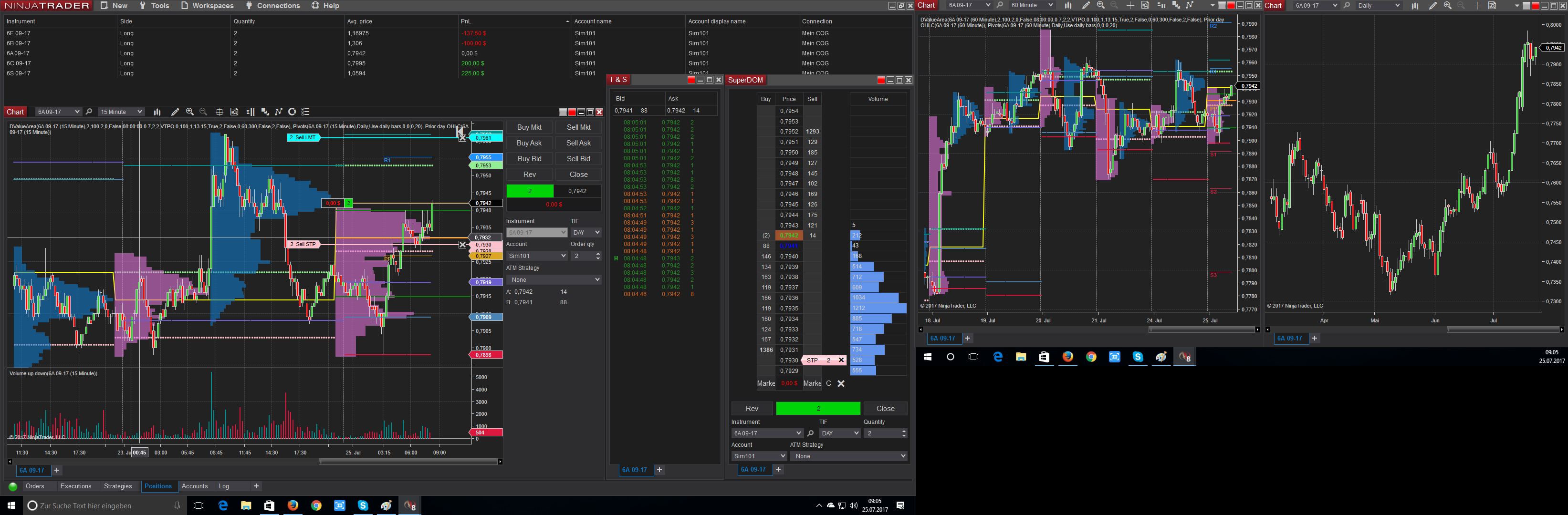Open SuperDOM ATM Strategy dropdown
Viewport: 1568px width, 515px height.
tap(850, 456)
